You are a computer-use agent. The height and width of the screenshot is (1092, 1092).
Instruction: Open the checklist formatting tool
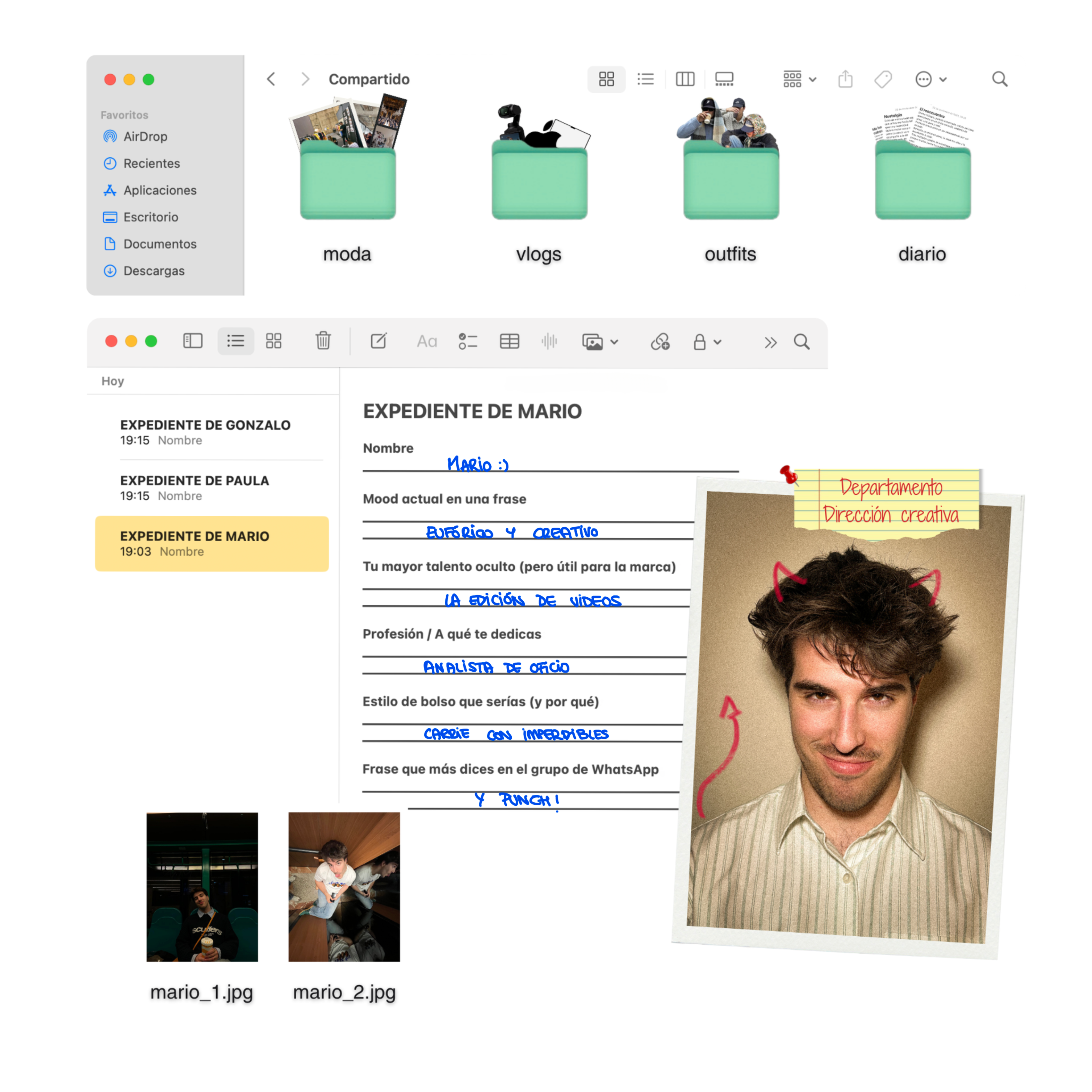[x=468, y=342]
